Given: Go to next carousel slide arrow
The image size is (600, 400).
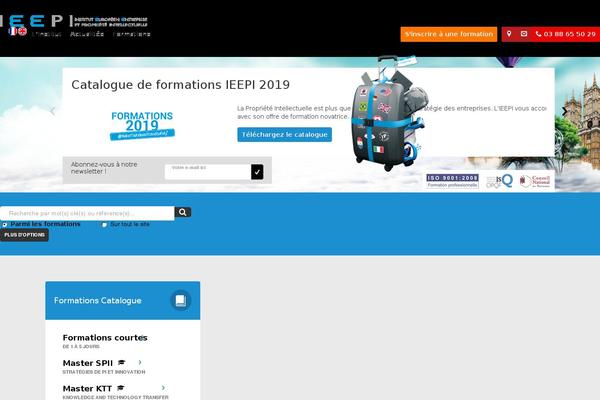Looking at the screenshot, I should [564, 111].
